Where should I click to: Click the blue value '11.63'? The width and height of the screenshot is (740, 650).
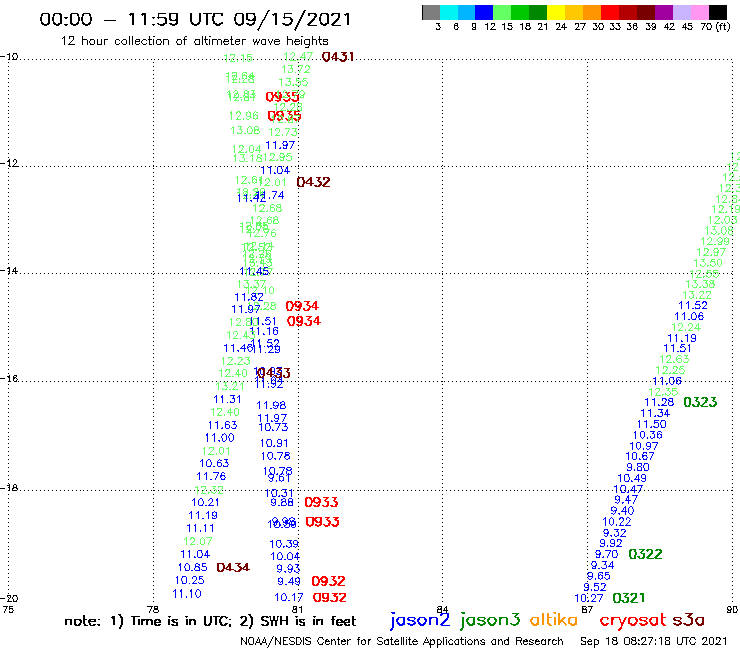click(x=223, y=425)
